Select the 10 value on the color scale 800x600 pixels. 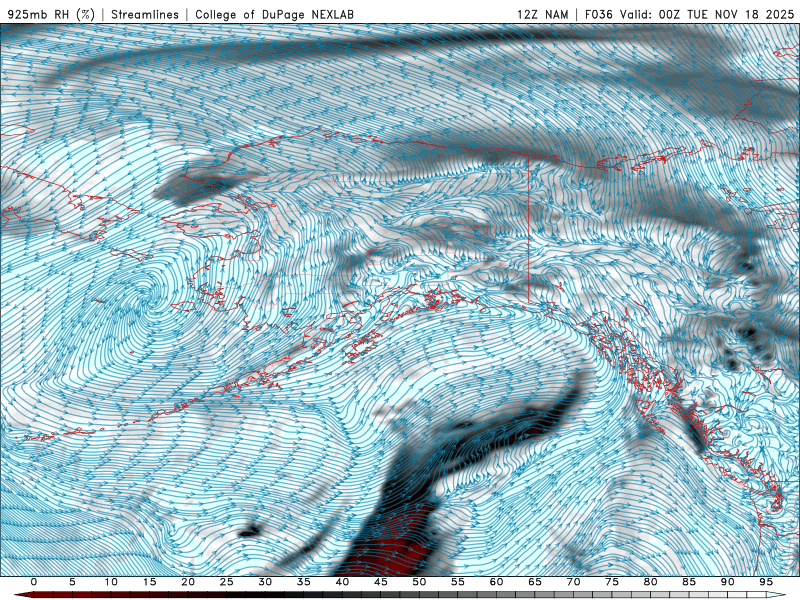111,582
